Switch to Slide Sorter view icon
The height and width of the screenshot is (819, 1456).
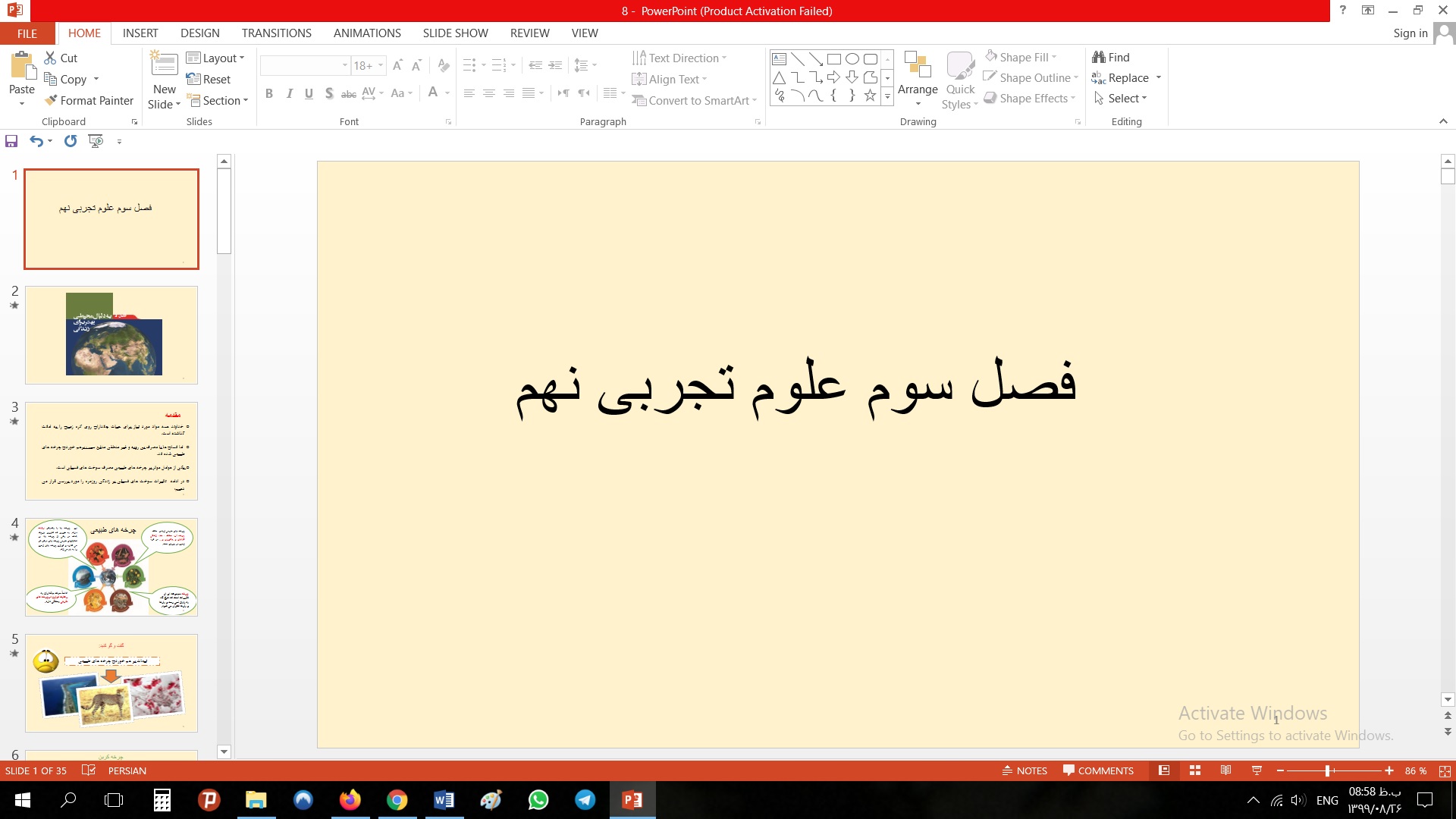[x=1195, y=770]
